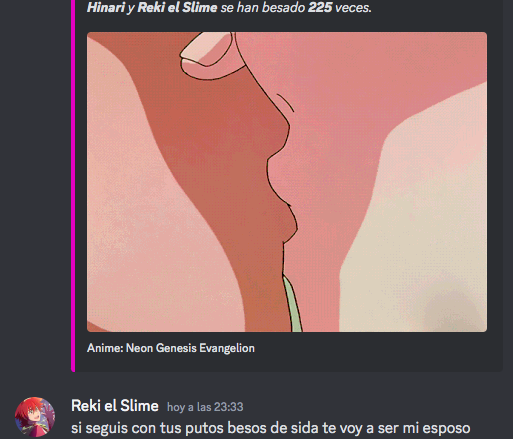Click the word Evangelion in the footer

pos(227,348)
